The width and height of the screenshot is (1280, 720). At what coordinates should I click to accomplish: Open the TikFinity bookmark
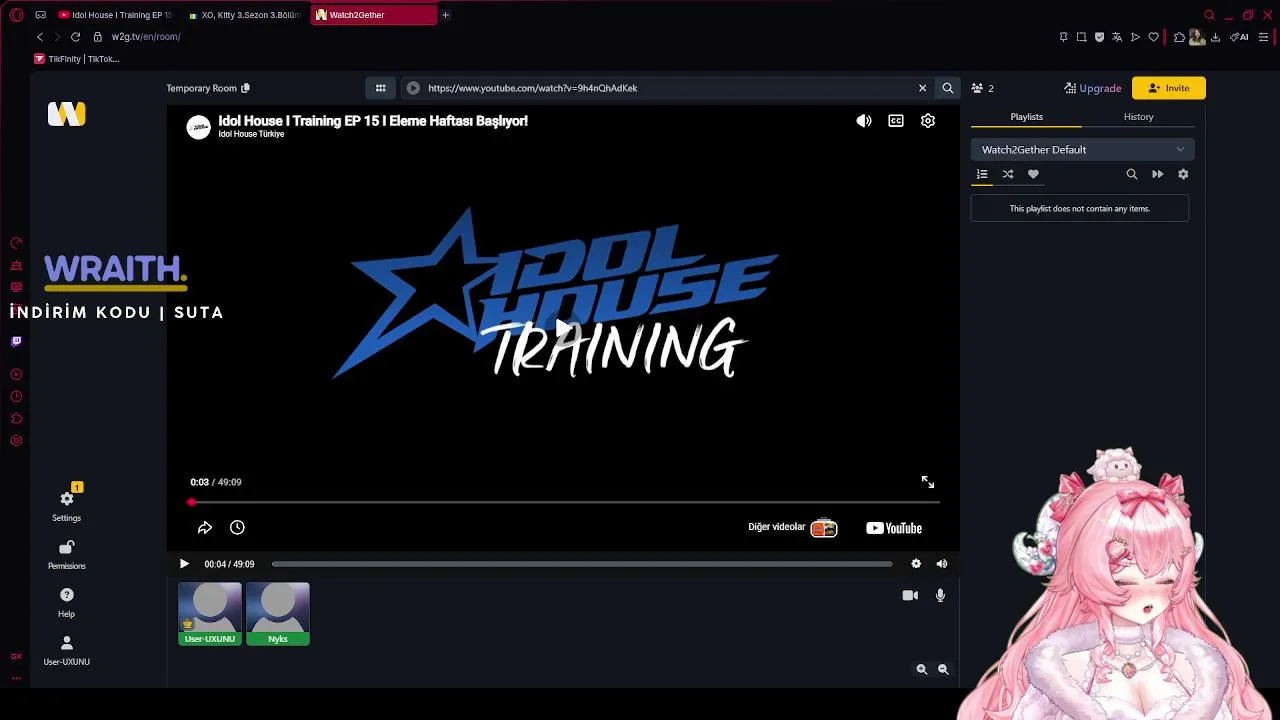[x=77, y=59]
